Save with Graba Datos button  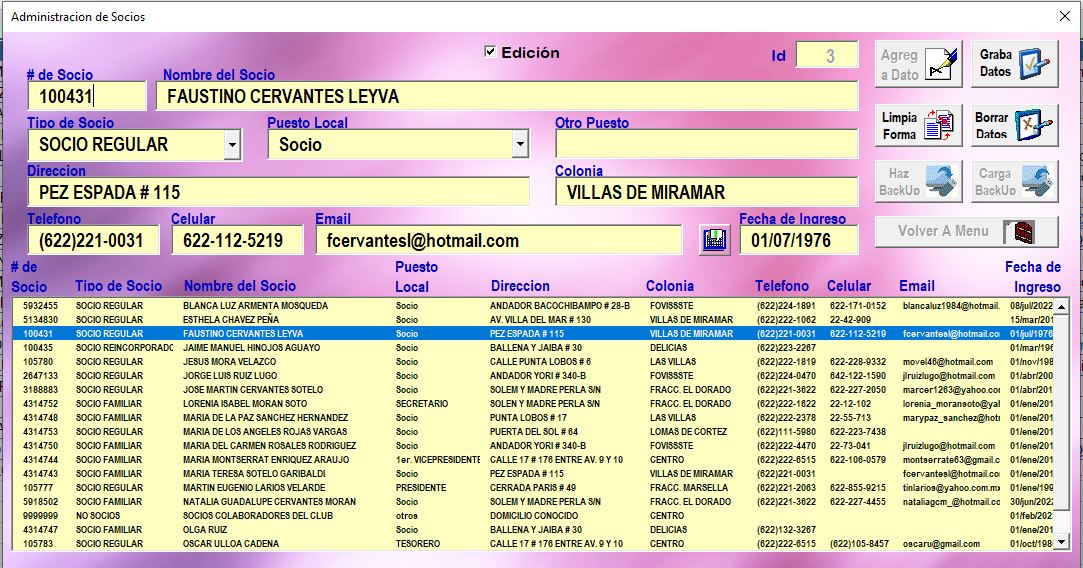(1015, 64)
